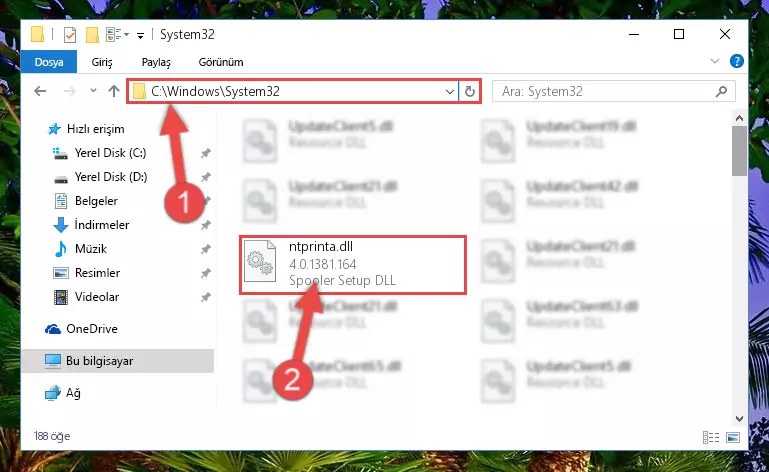769x472 pixels.
Task: Click the New folder toolbar icon
Action: (x=92, y=35)
